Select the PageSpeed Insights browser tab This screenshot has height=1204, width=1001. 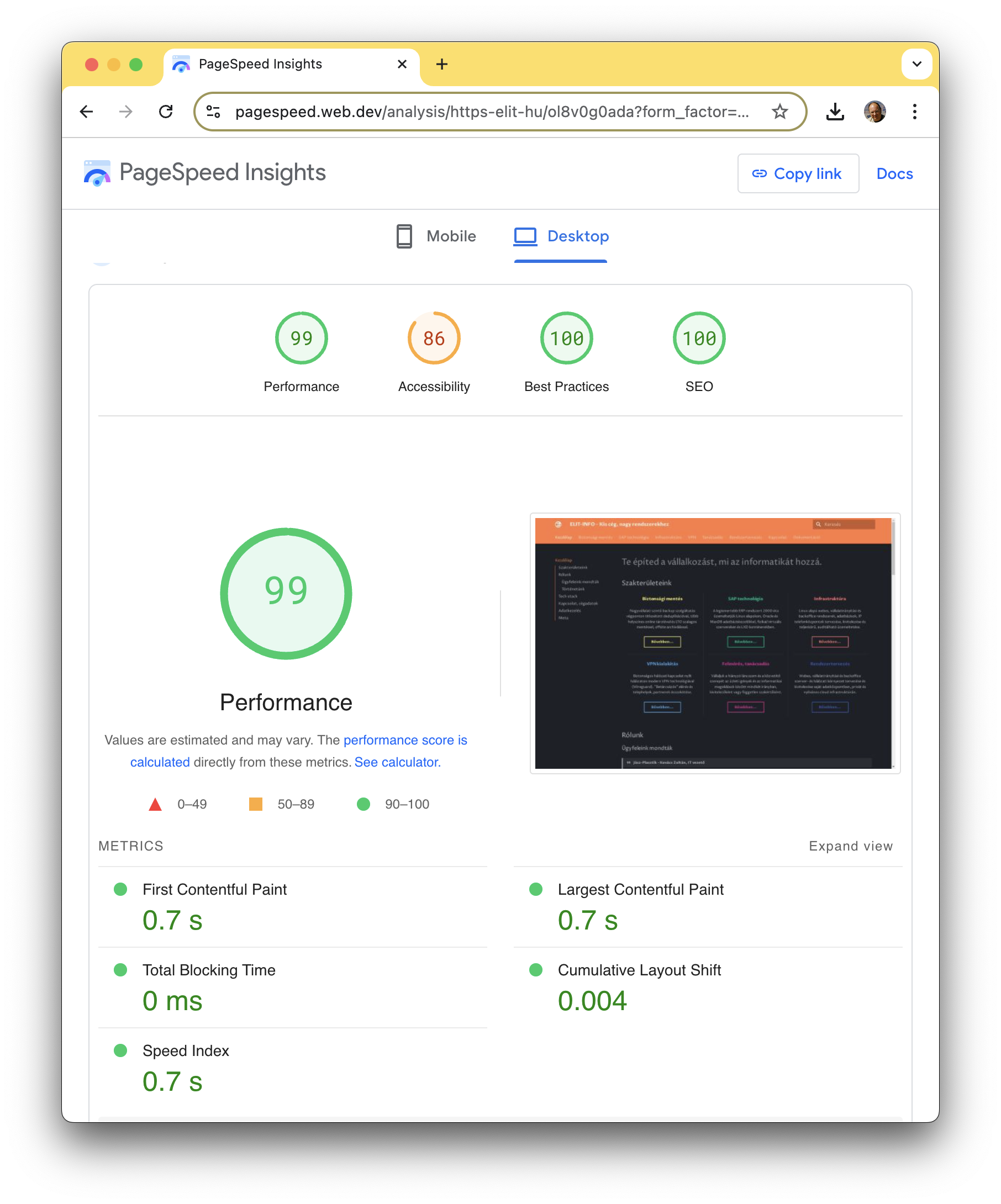261,64
